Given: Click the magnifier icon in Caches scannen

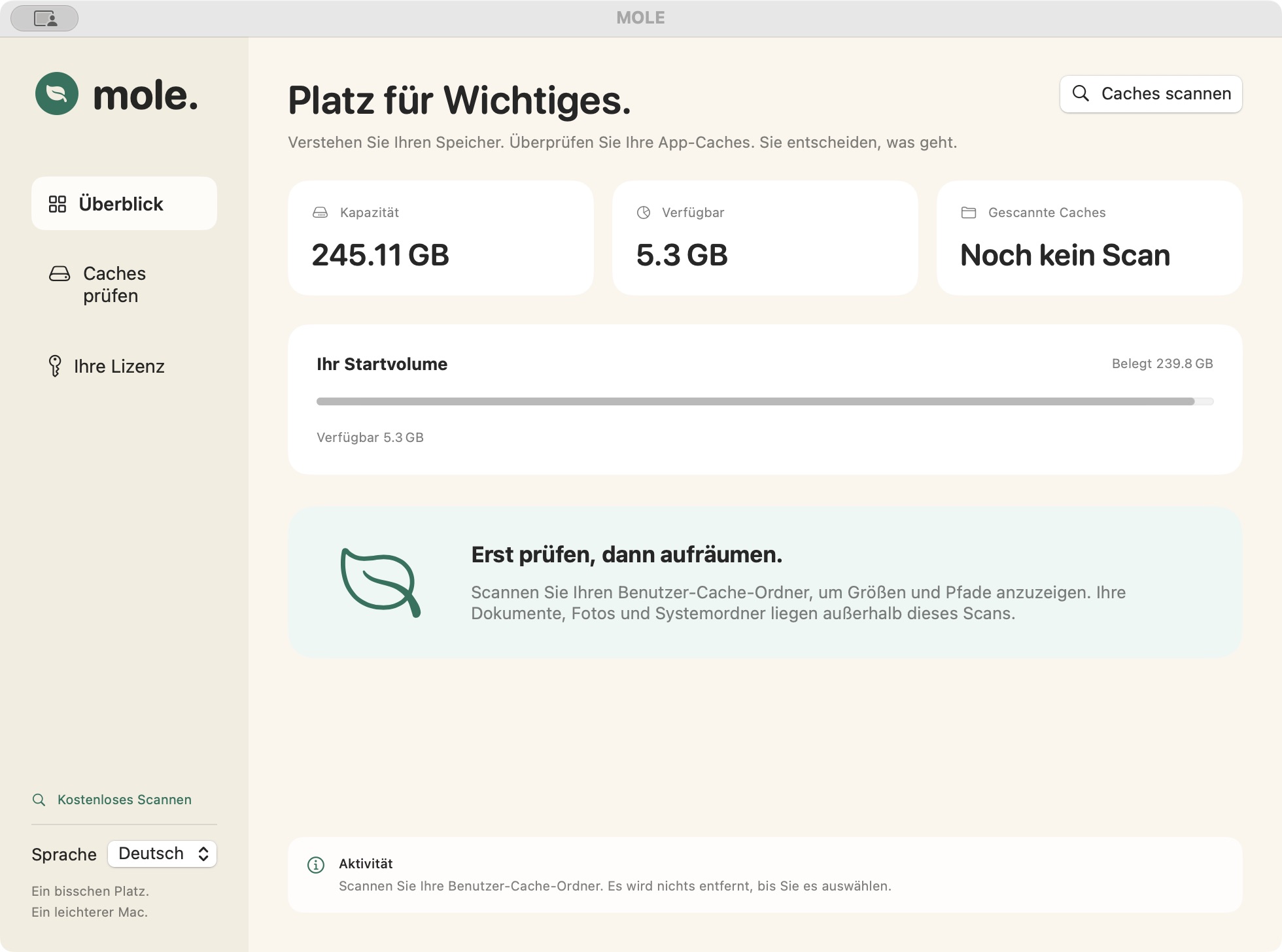Looking at the screenshot, I should point(1081,93).
